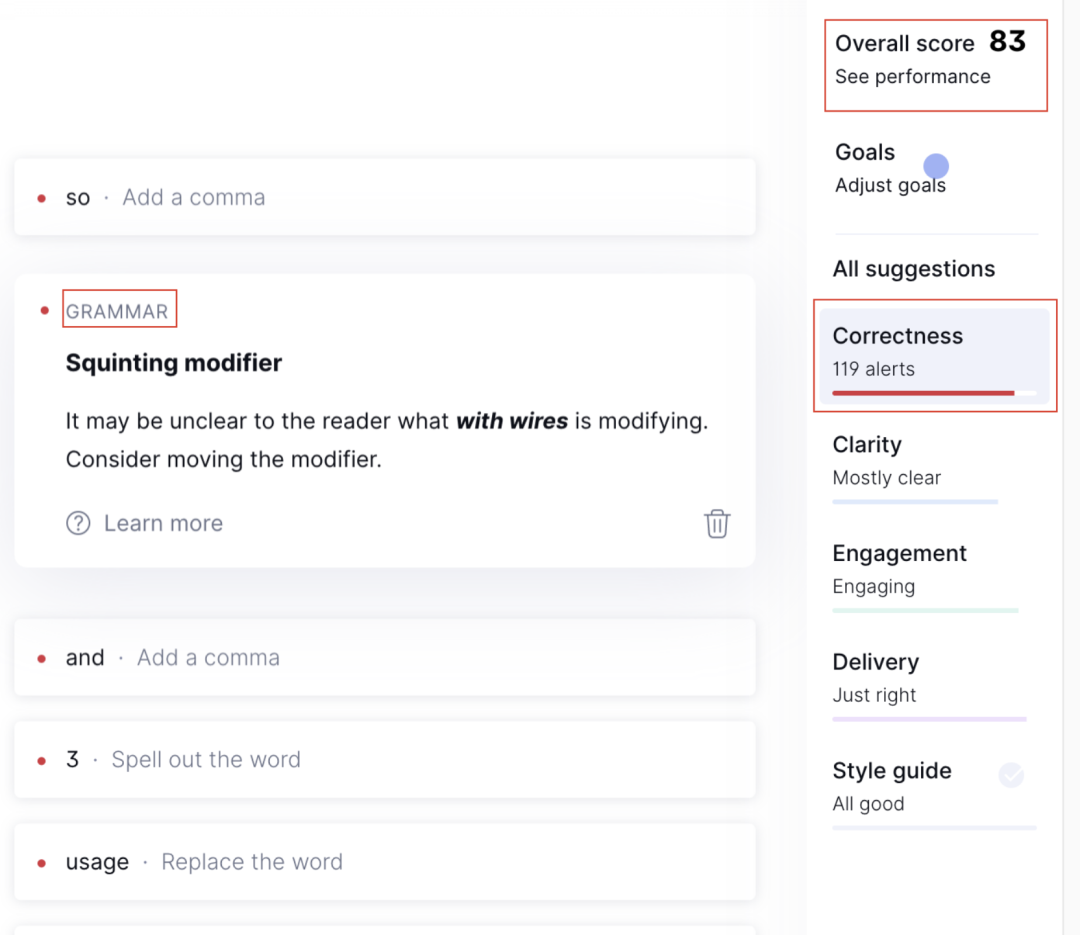Click the question mark help icon
1080x935 pixels.
(x=78, y=524)
